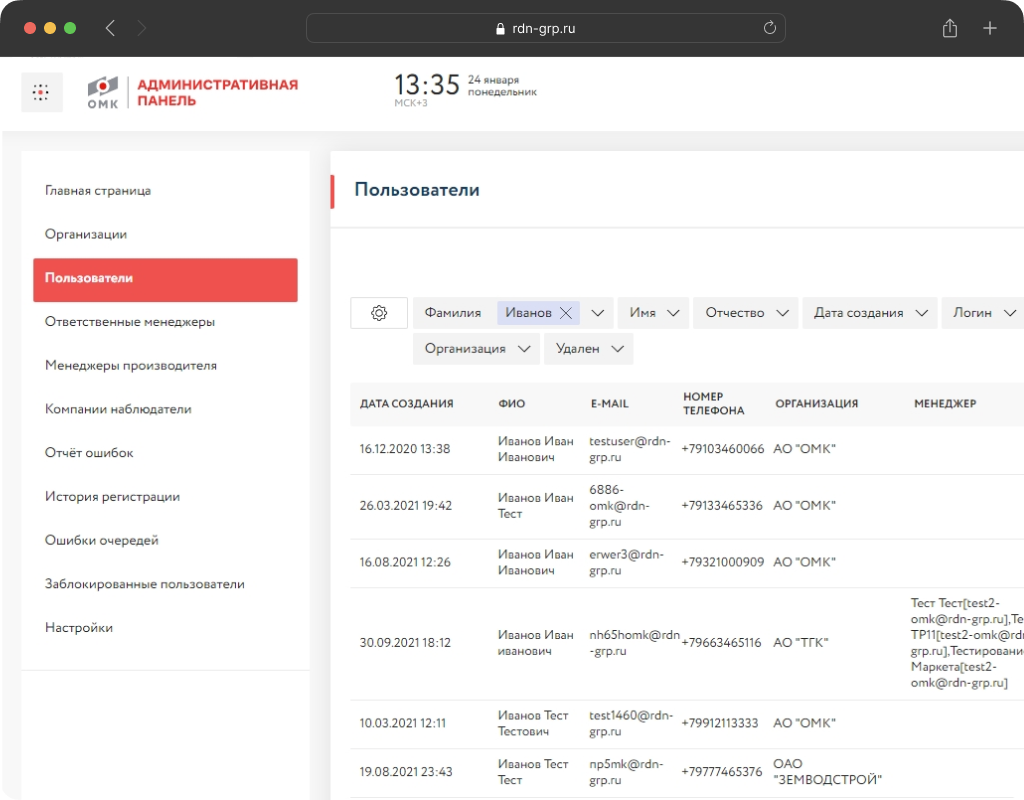This screenshot has height=800, width=1024.
Task: Open Ответственные менеджеры section
Action: [x=130, y=322]
